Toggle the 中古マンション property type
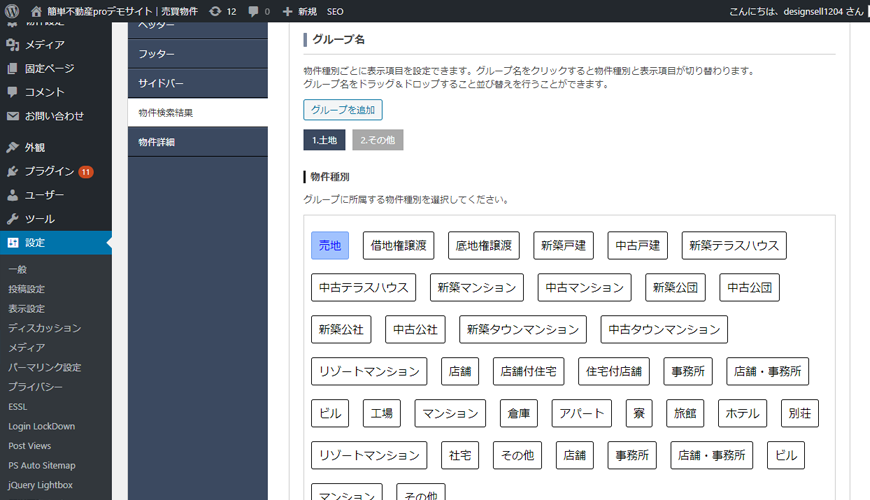870x500 pixels. pos(584,287)
